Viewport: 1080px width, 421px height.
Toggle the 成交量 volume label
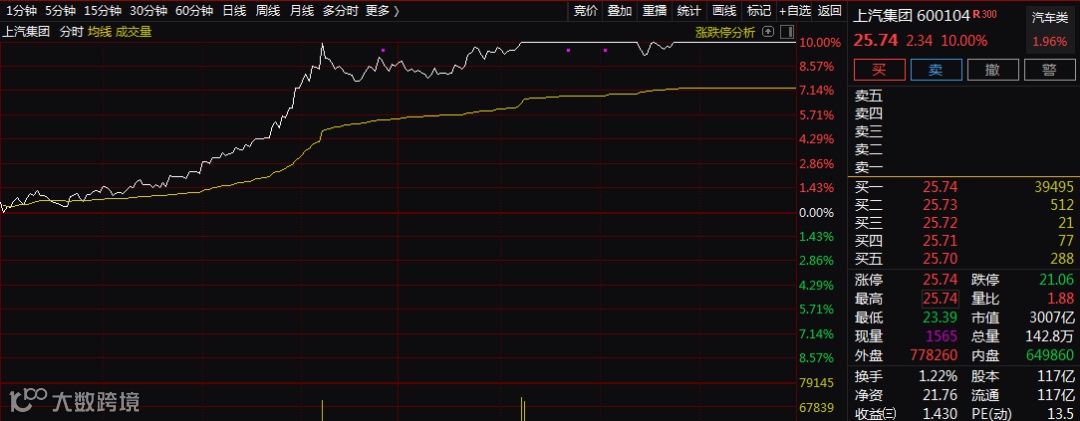click(133, 31)
